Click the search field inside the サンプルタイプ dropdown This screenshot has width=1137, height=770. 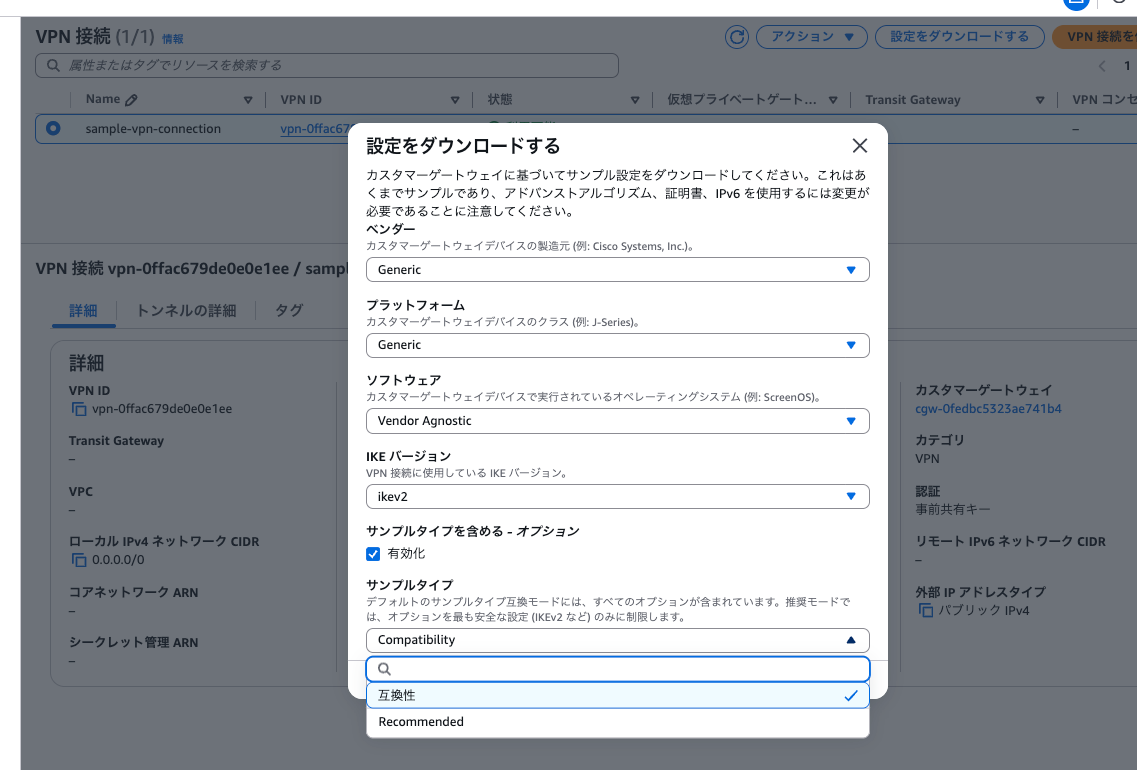[x=617, y=668]
